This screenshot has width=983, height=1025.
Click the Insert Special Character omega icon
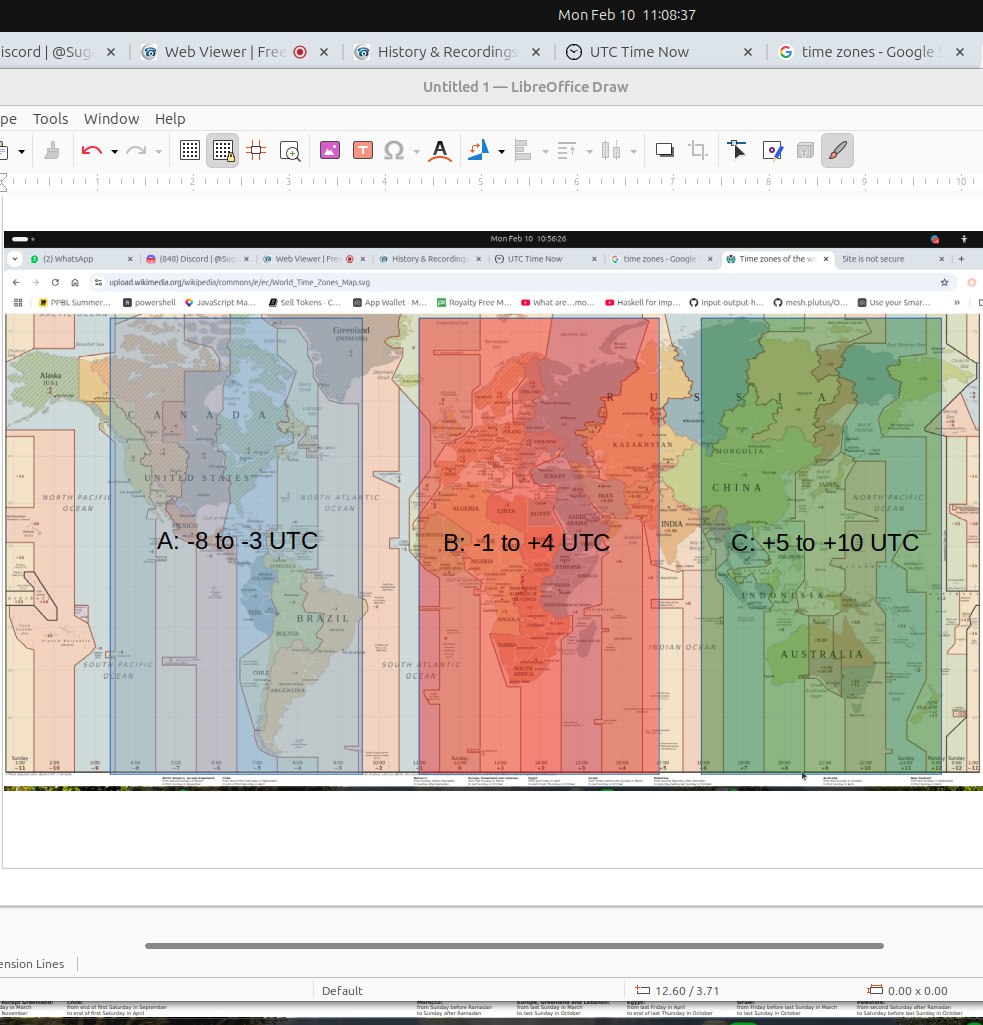(393, 151)
